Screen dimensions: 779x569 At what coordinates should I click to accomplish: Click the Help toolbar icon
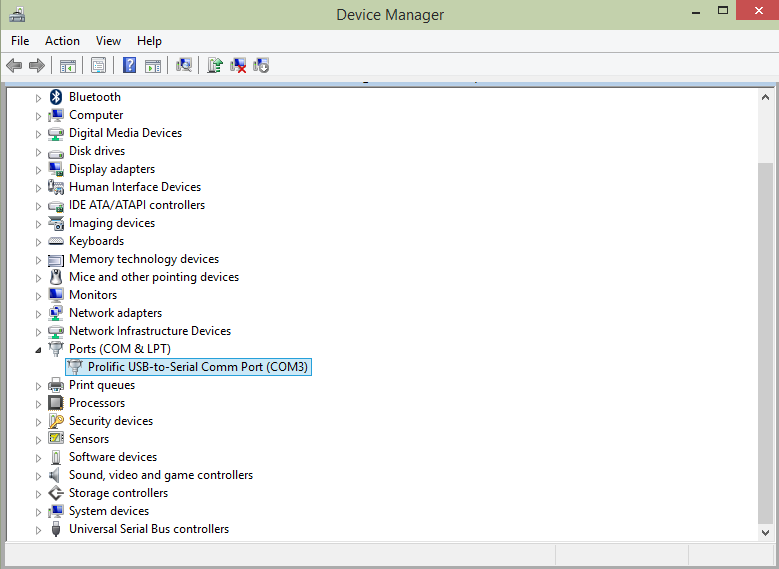point(129,66)
